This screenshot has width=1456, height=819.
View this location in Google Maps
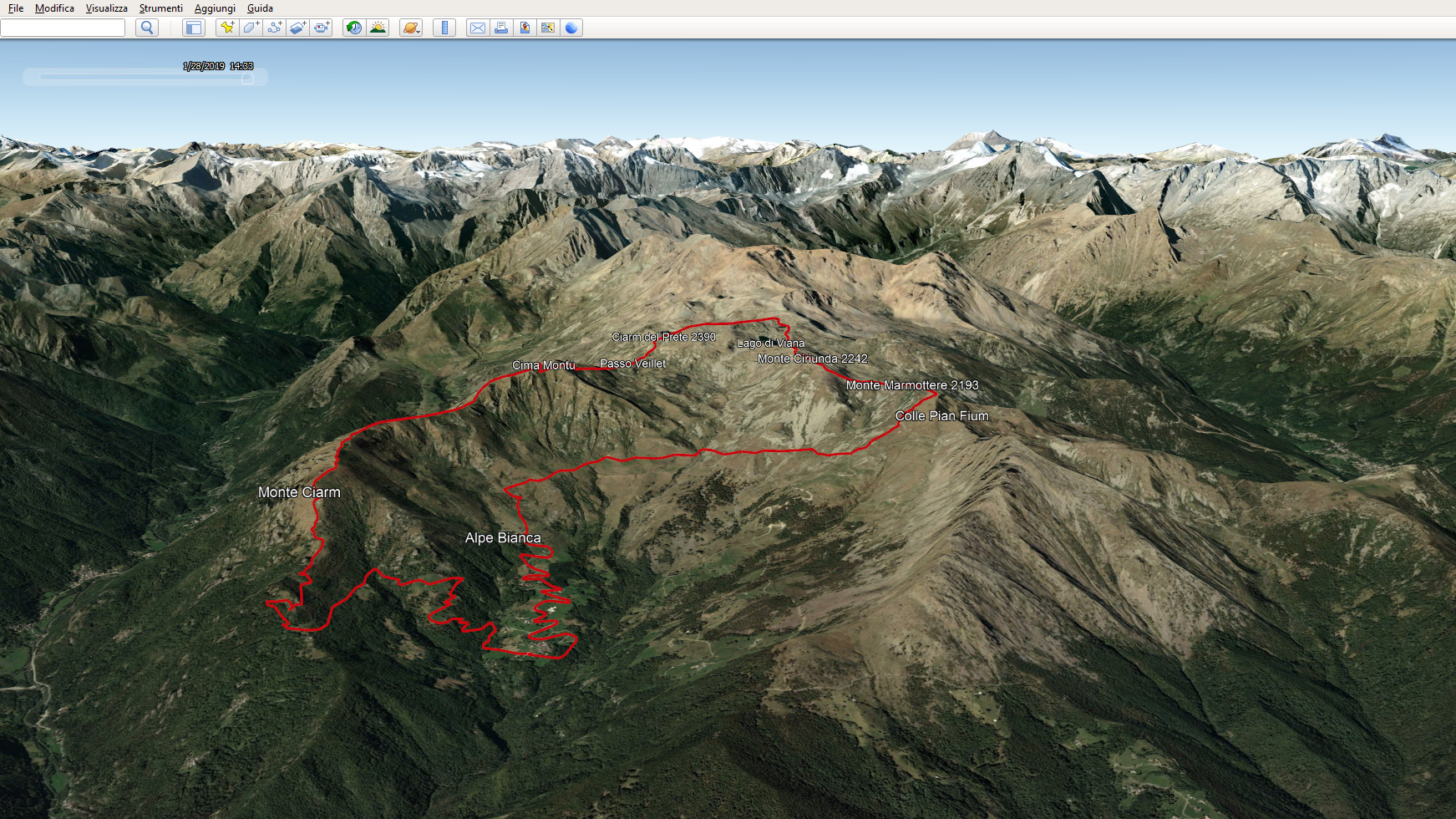tap(548, 28)
